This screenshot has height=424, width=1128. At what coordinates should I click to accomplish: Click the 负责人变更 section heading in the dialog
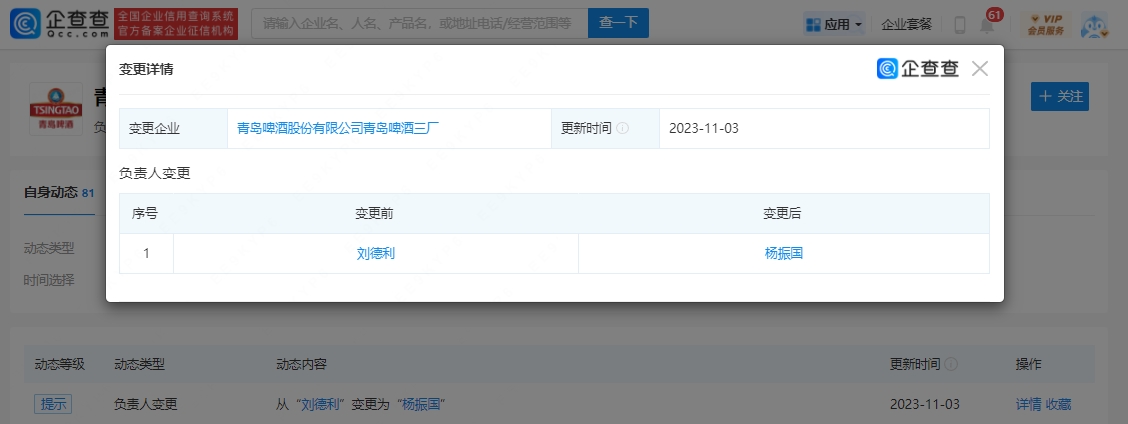[x=155, y=173]
